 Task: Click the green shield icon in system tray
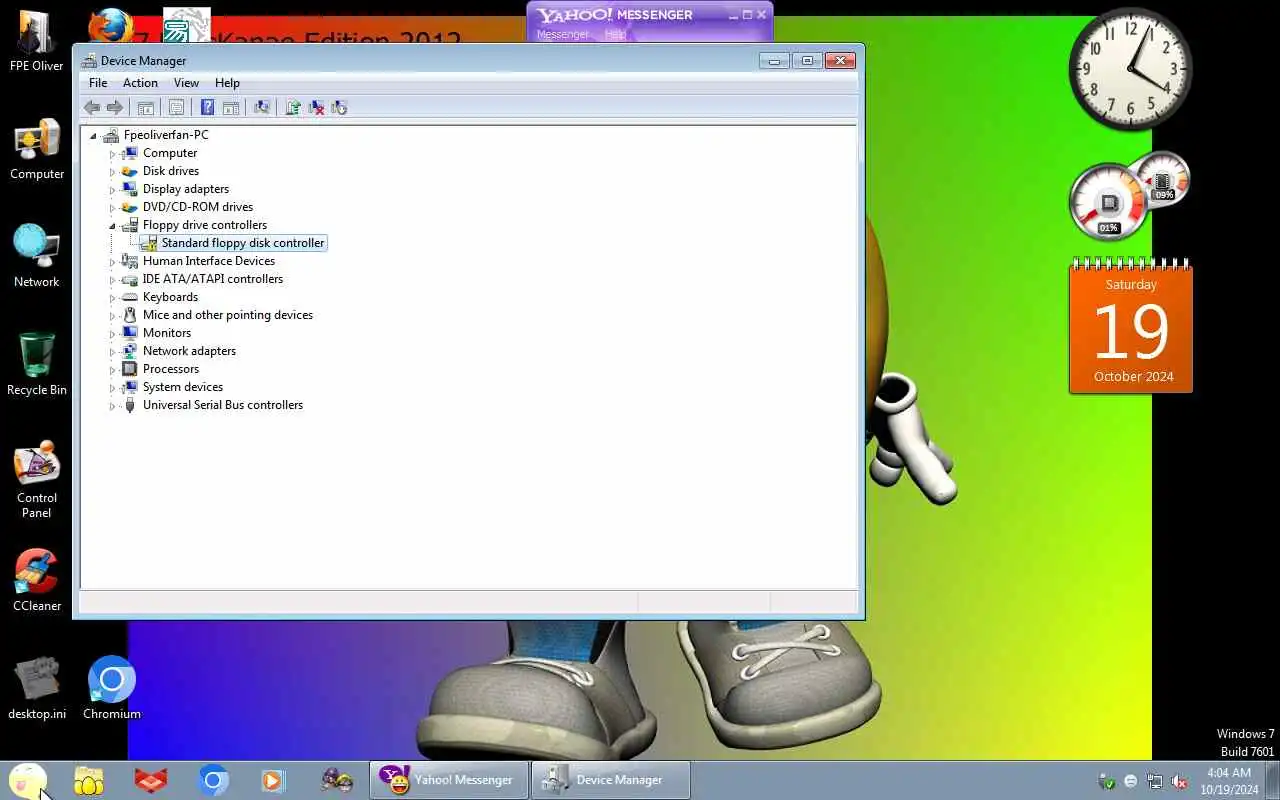[x=1107, y=781]
